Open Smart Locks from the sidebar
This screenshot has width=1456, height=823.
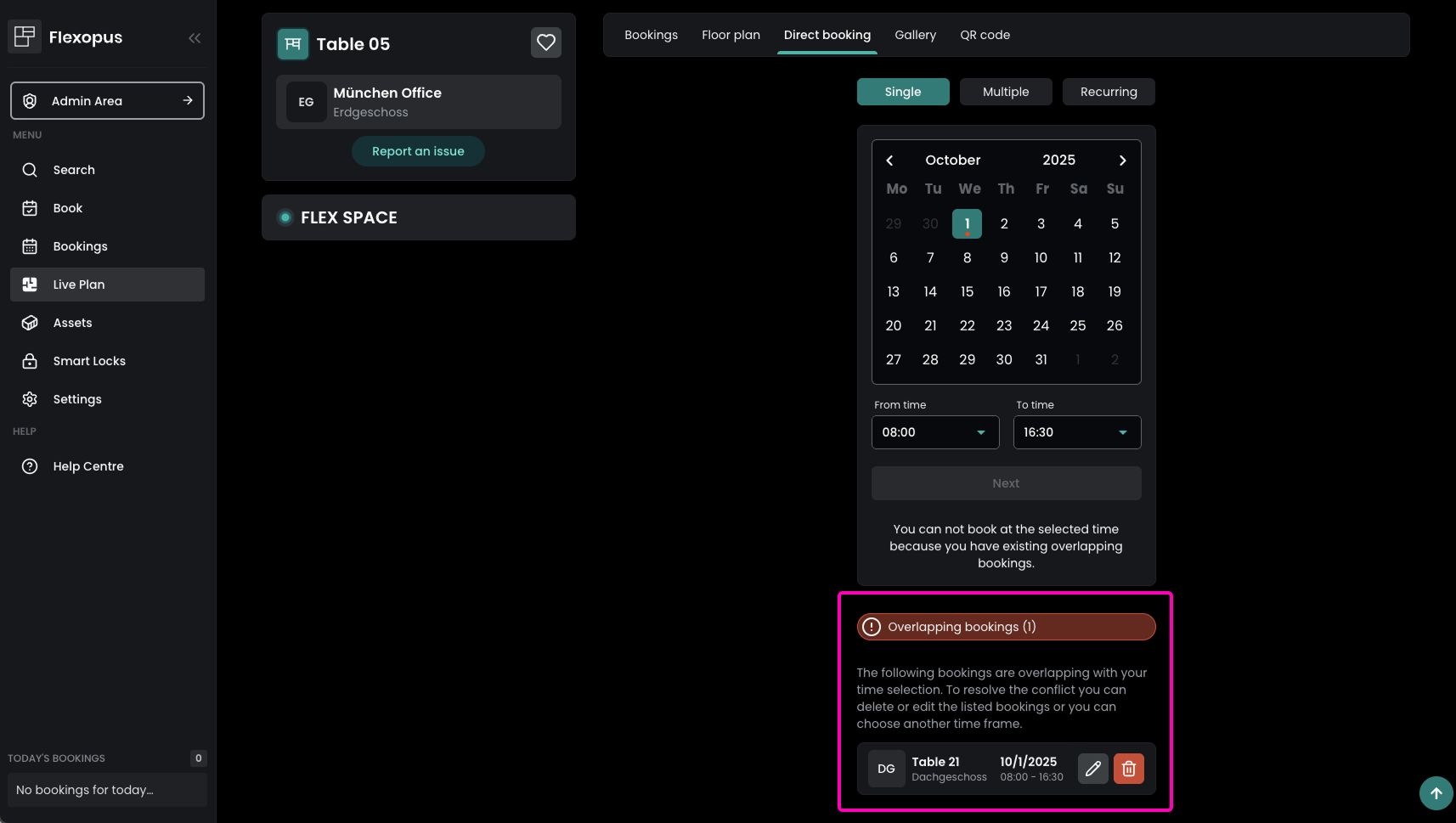[88, 361]
